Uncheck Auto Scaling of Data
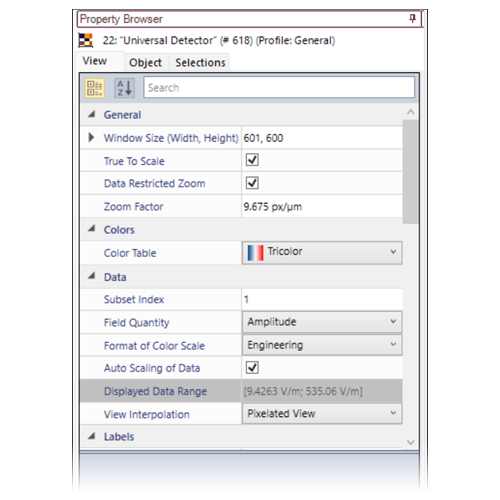The width and height of the screenshot is (500, 500). point(252,368)
